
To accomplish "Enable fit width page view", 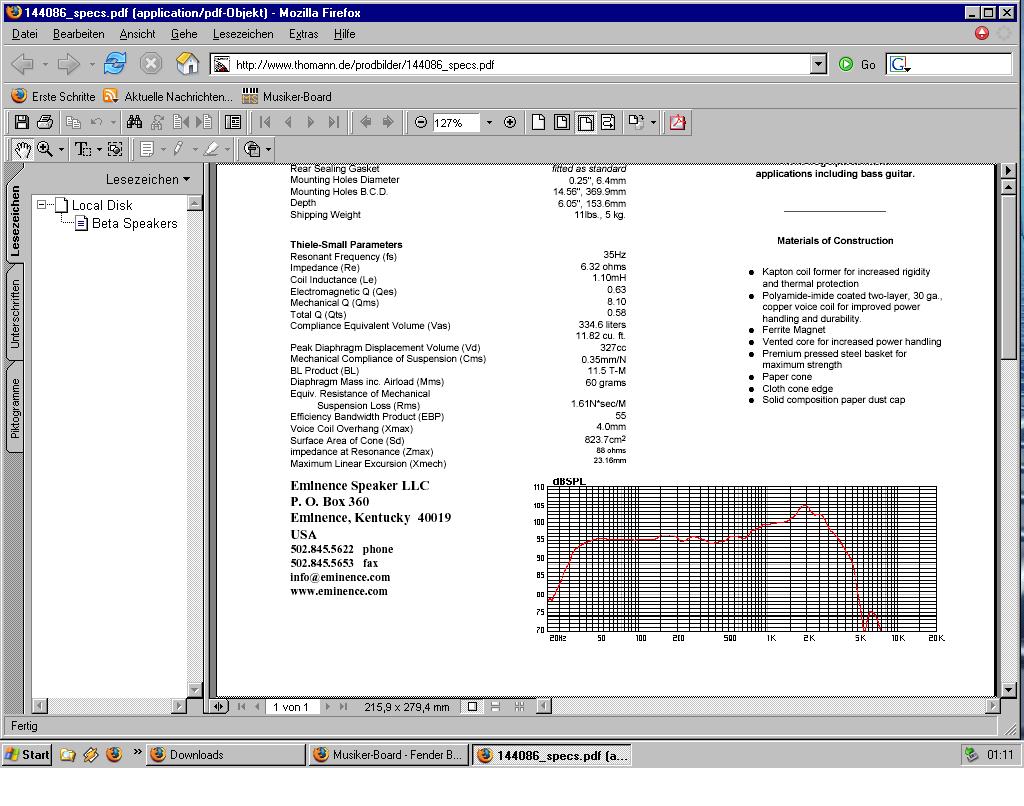I will (x=585, y=122).
